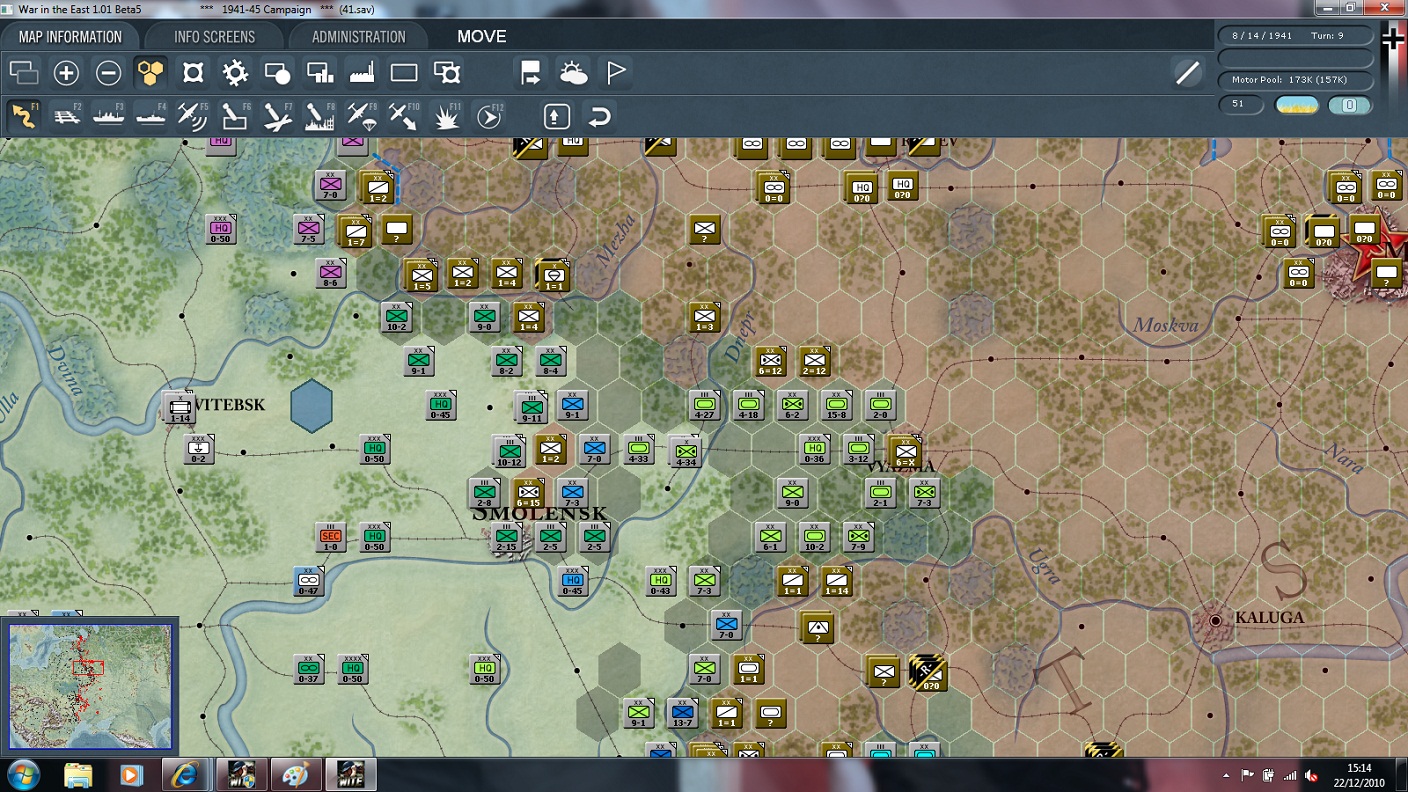Select the F11 explosion mode icon
This screenshot has width=1408, height=792.
pos(446,116)
